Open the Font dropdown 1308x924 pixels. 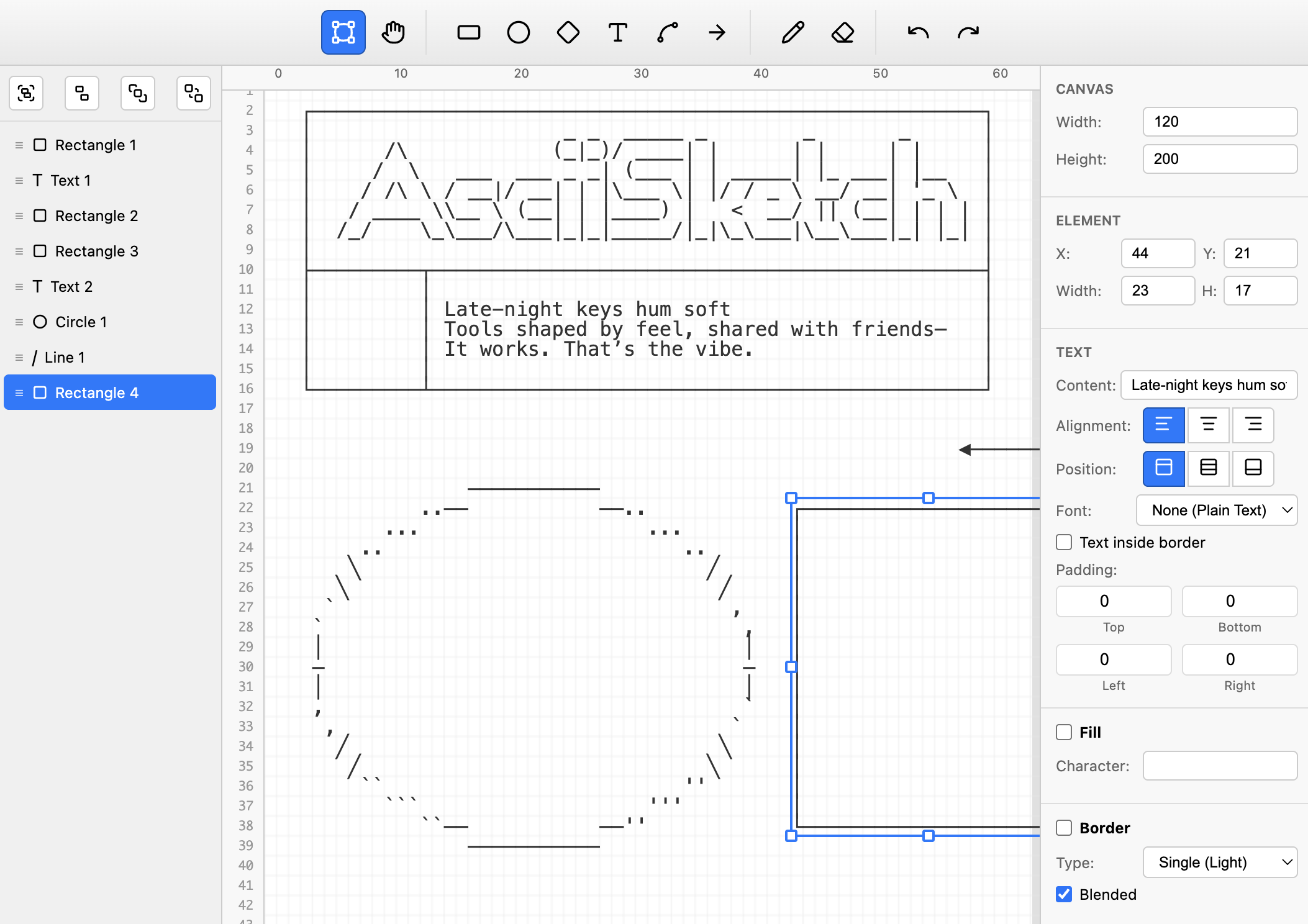(1216, 510)
